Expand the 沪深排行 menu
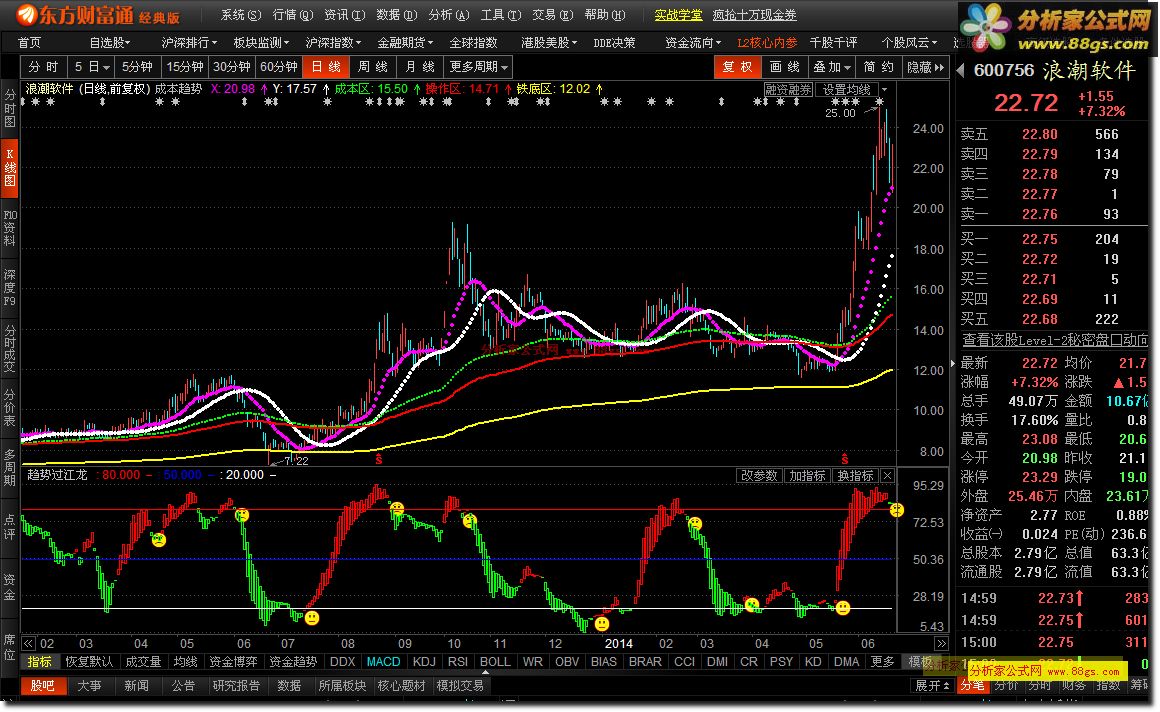This screenshot has width=1160, height=712. [x=189, y=43]
